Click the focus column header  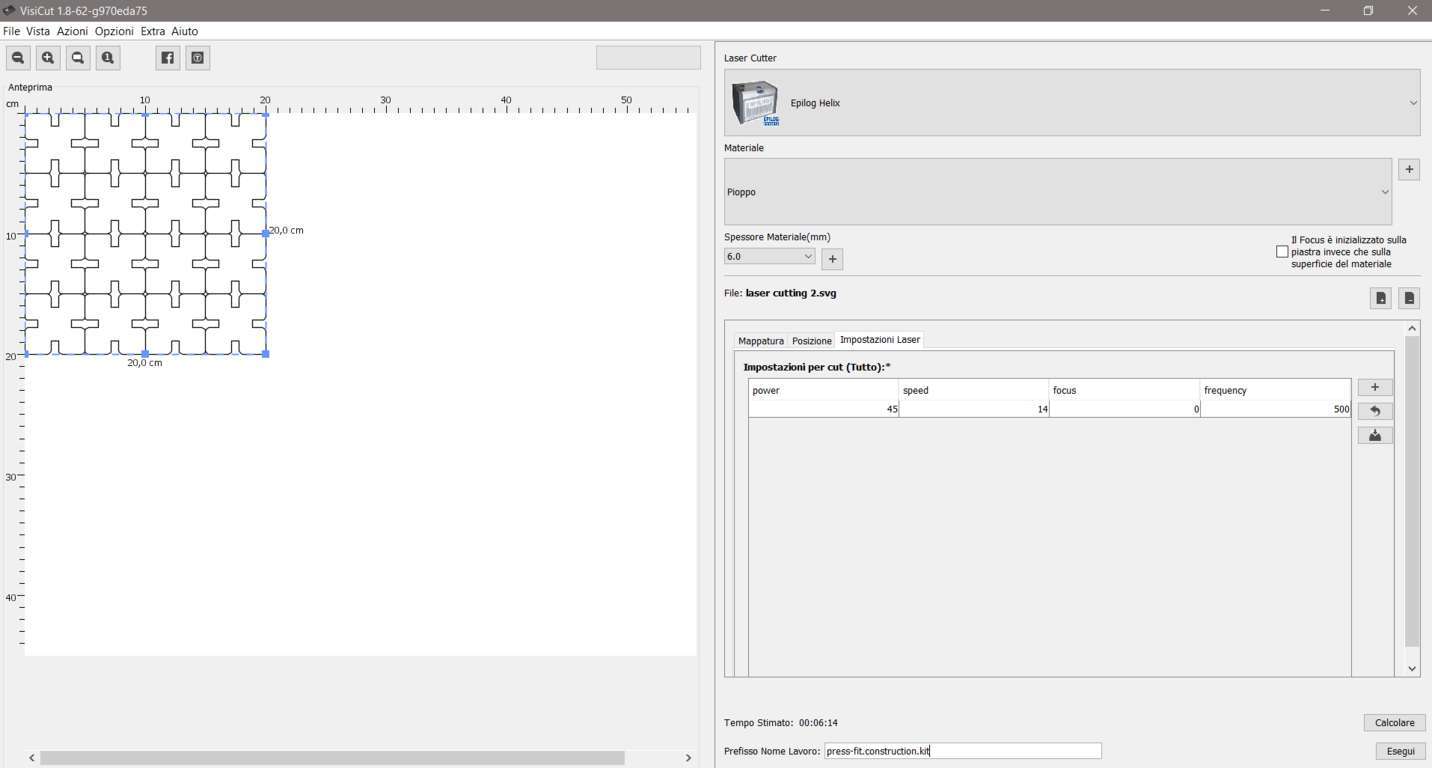point(1125,390)
